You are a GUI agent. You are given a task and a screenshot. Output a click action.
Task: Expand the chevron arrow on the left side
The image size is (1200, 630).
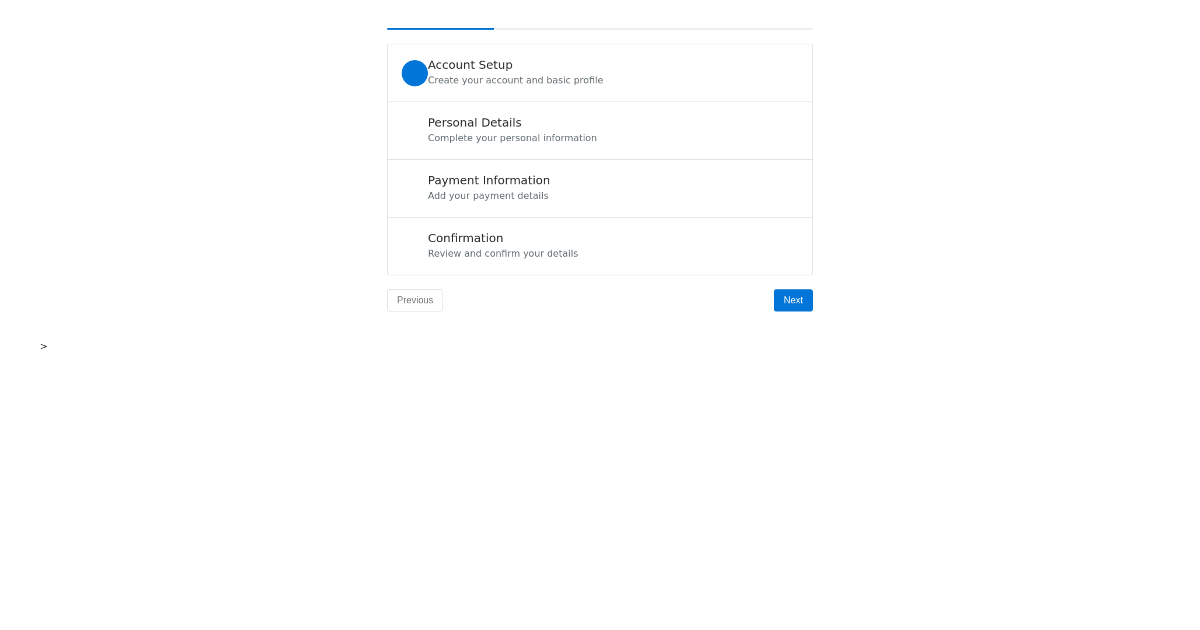tap(43, 346)
